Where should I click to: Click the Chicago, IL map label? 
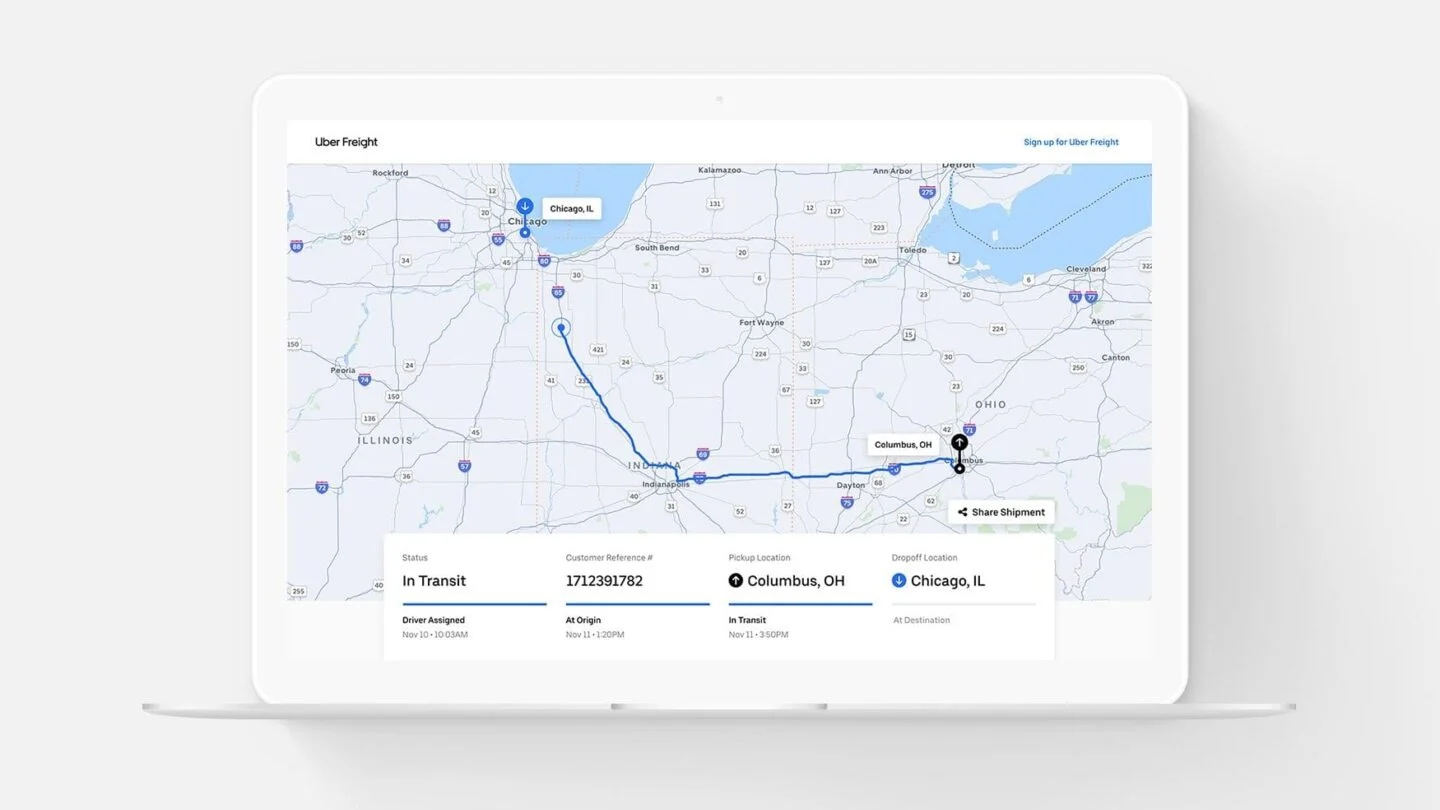click(572, 209)
